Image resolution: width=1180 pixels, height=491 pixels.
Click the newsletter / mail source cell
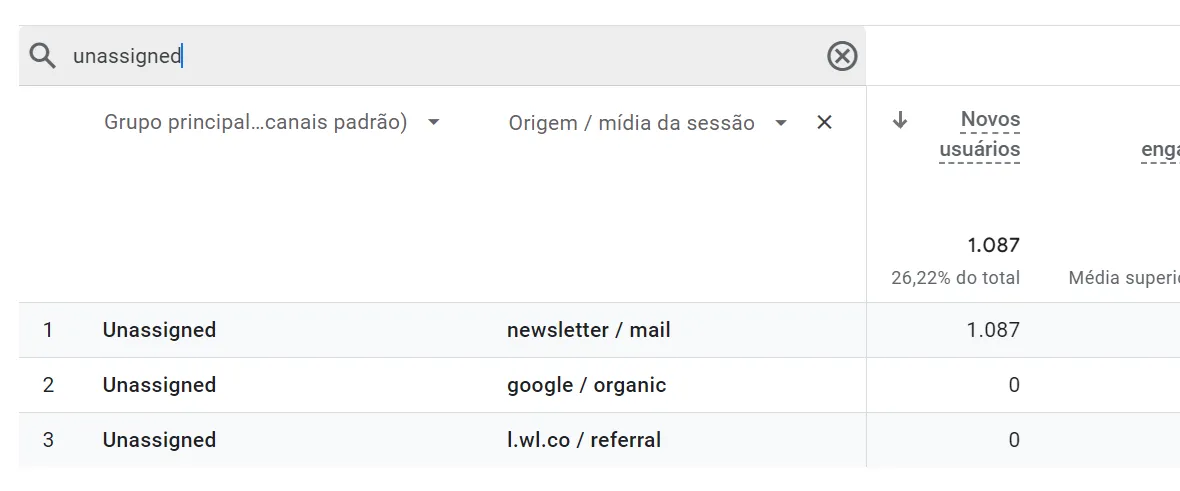pyautogui.click(x=588, y=330)
